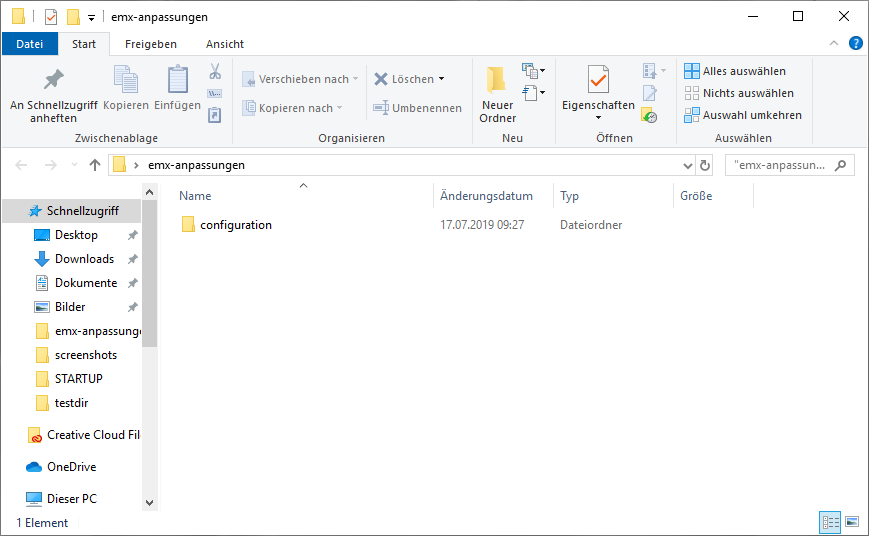869x536 pixels.
Task: Click the scissors Ausschneiden icon
Action: [x=215, y=72]
